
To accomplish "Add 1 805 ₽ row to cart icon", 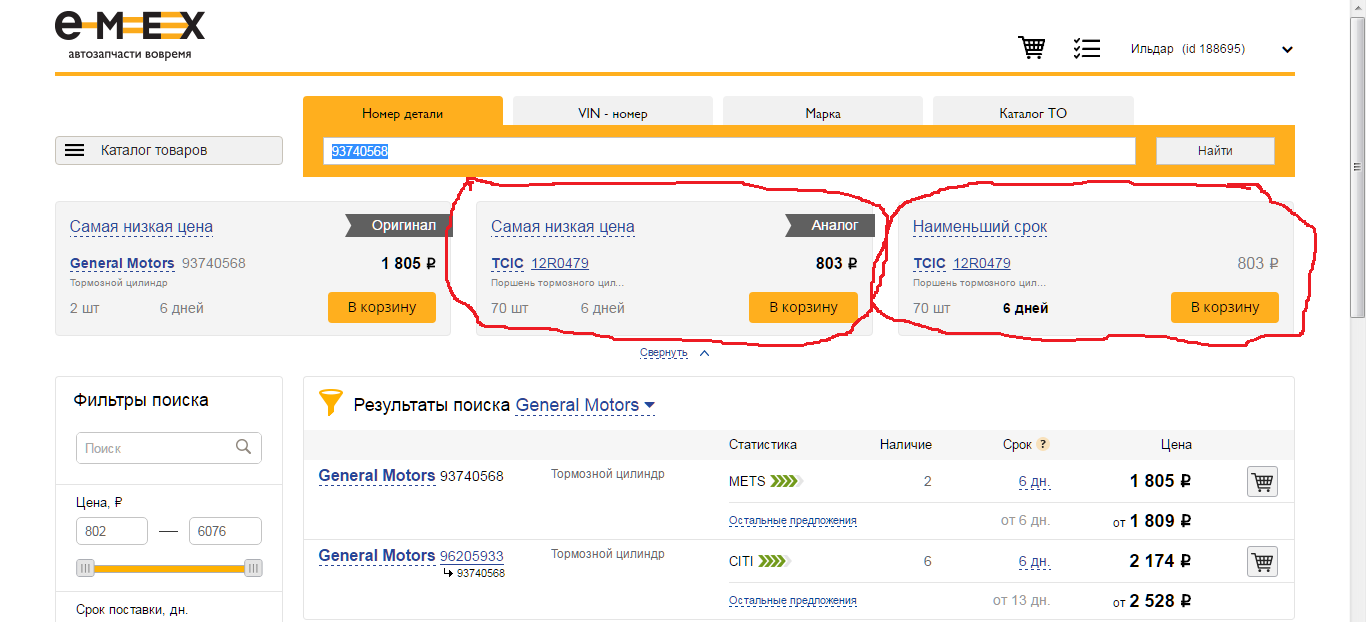I will 1263,482.
